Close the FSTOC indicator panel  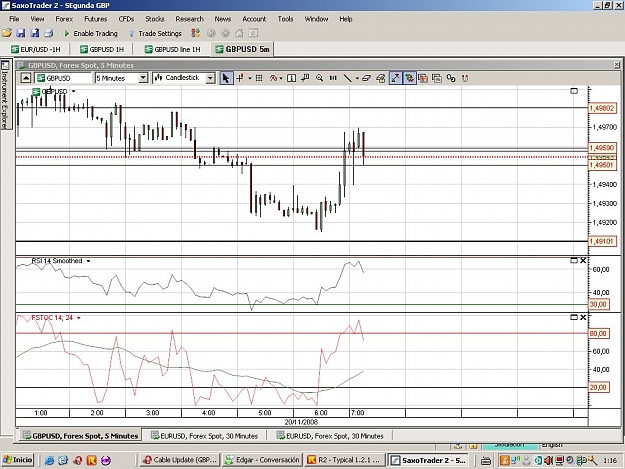583,317
